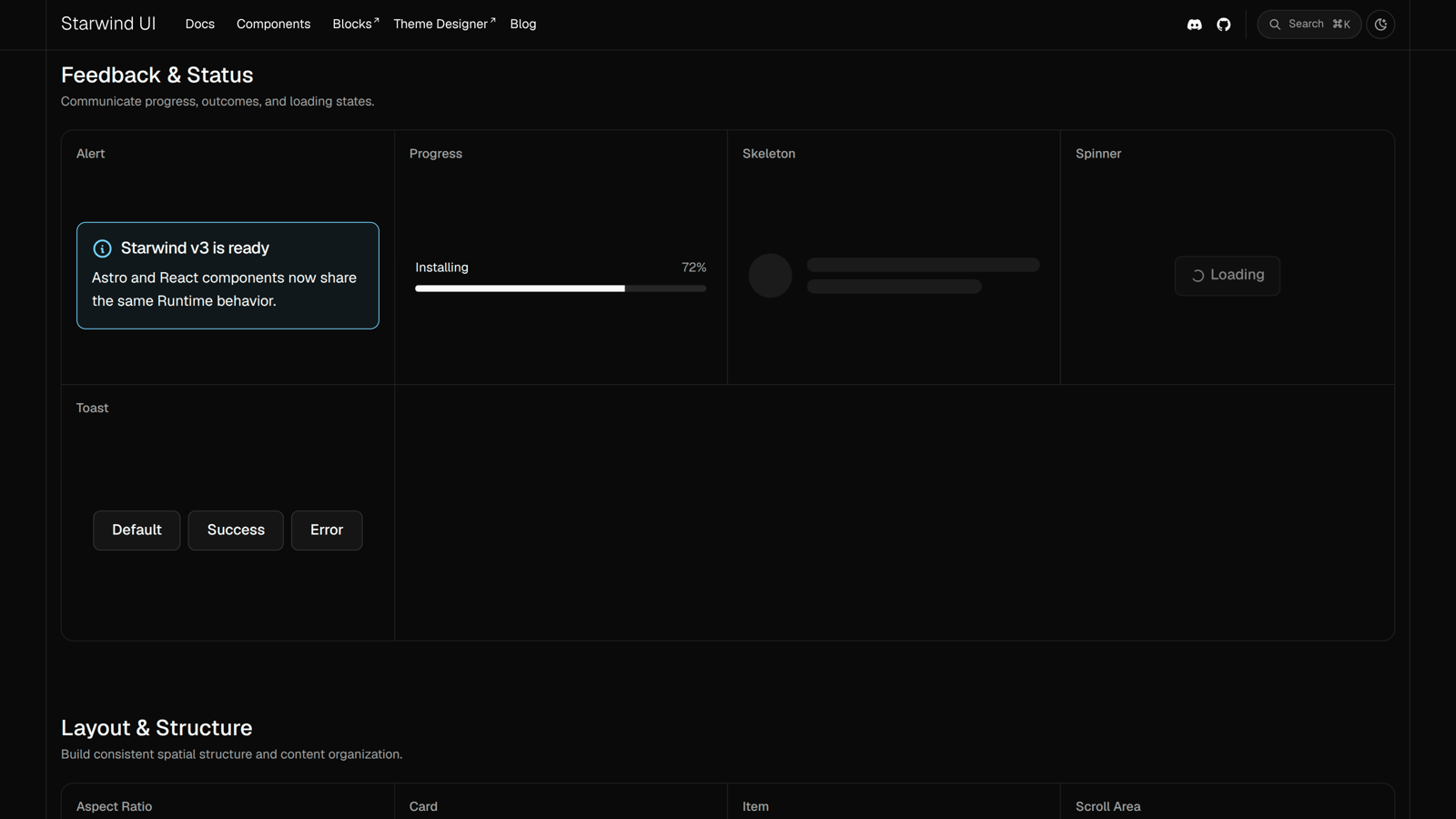This screenshot has width=1456, height=819.
Task: Open the GitHub repository icon
Action: (1224, 25)
